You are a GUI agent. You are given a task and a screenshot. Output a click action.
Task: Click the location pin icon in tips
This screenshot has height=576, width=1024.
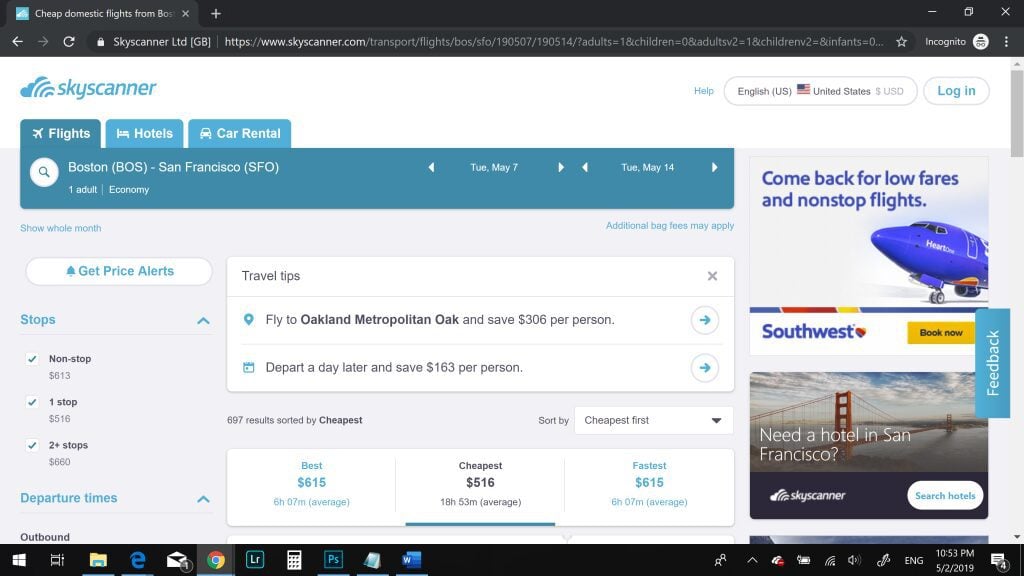pyautogui.click(x=248, y=319)
